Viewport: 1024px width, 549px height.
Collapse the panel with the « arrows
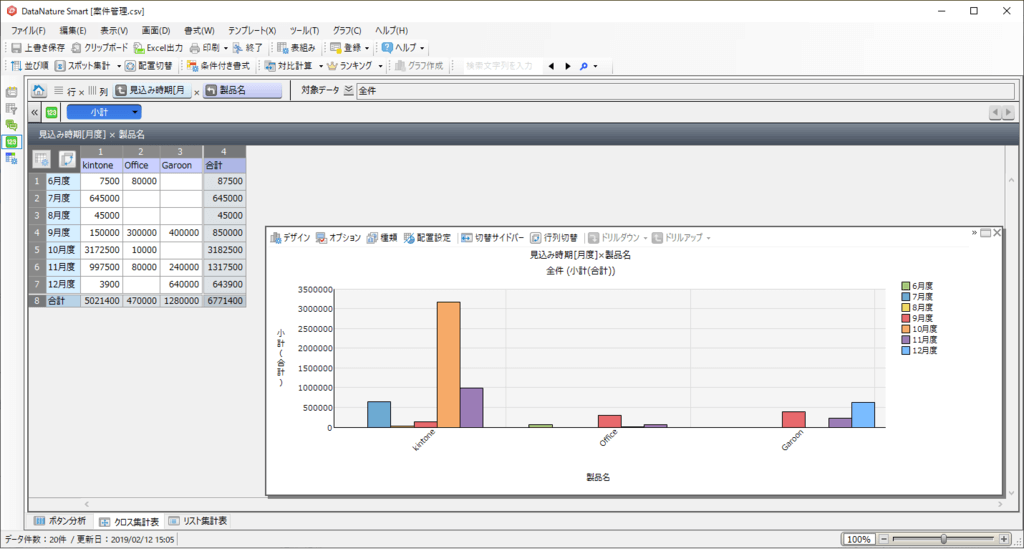[35, 112]
